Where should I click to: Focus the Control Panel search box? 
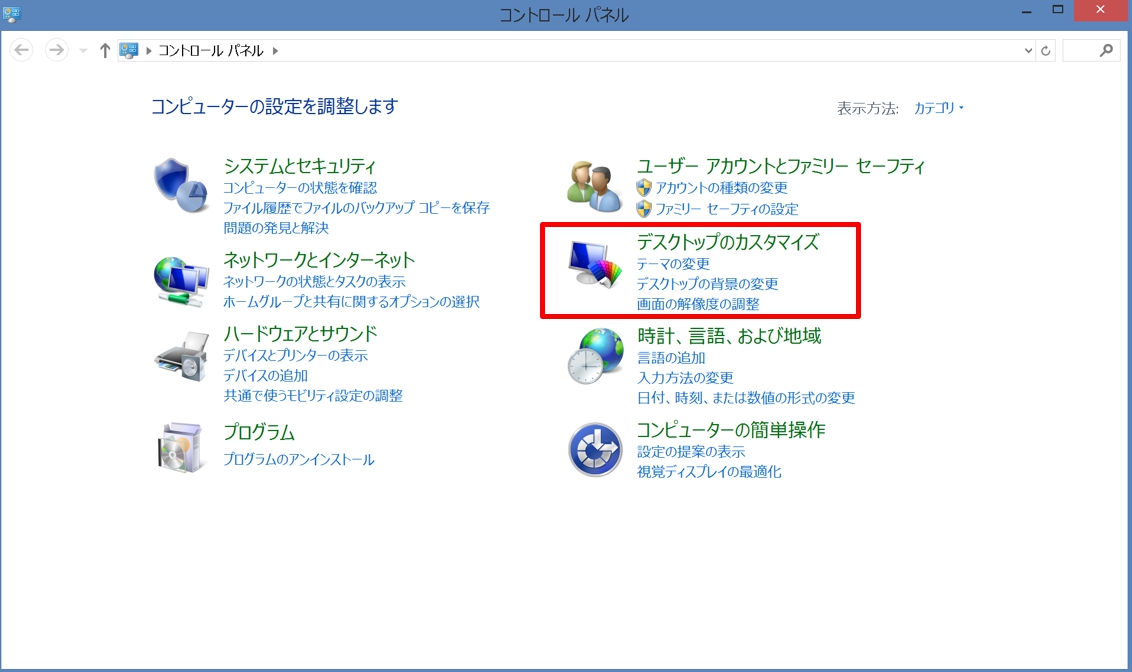[1090, 51]
